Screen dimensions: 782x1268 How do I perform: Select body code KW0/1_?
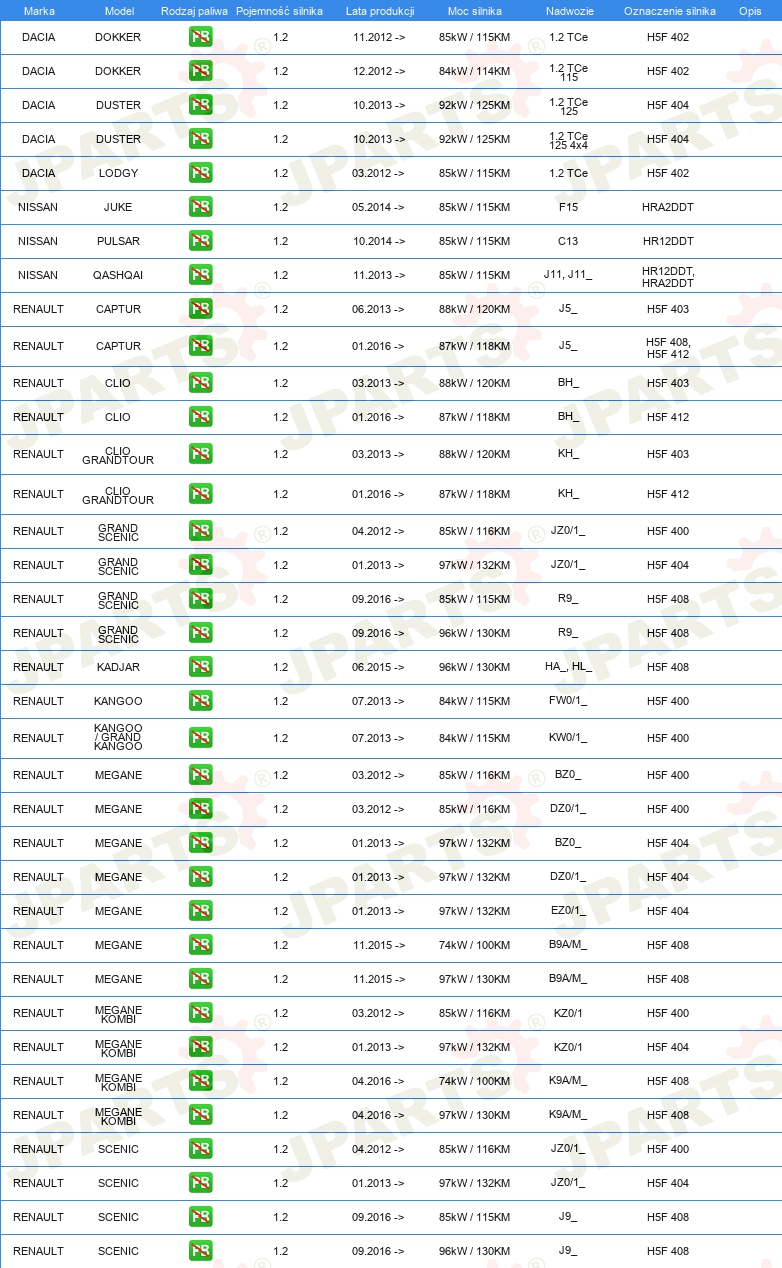(568, 738)
